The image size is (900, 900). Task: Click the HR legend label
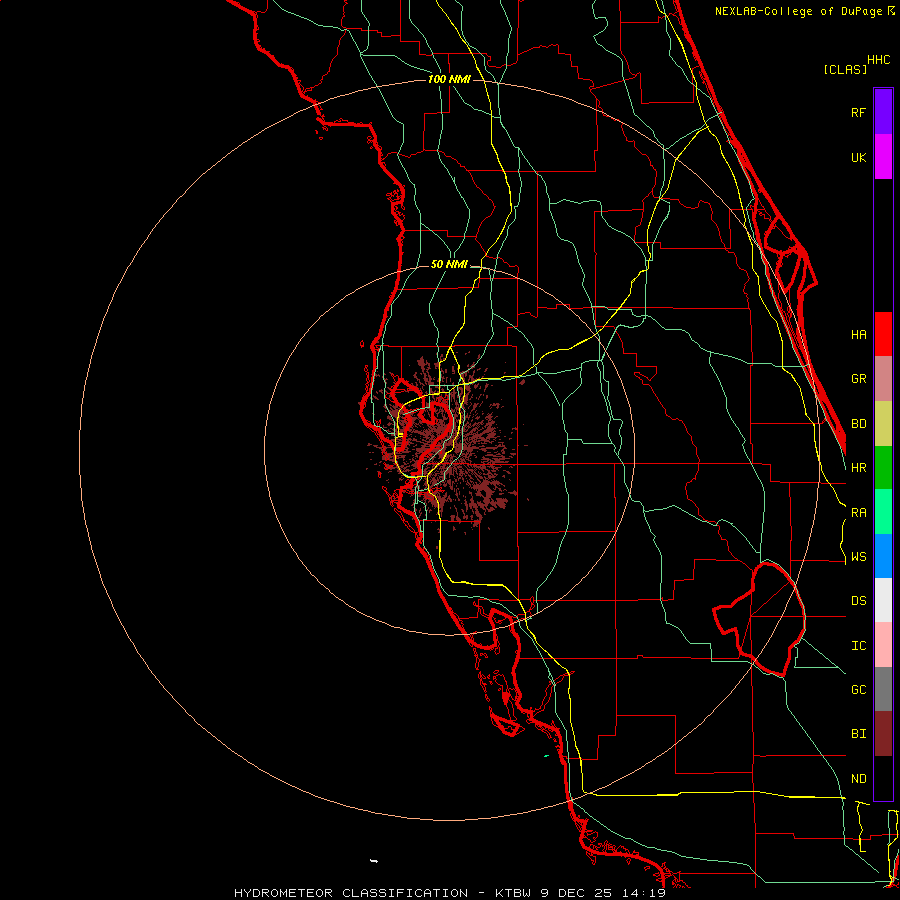pos(858,468)
